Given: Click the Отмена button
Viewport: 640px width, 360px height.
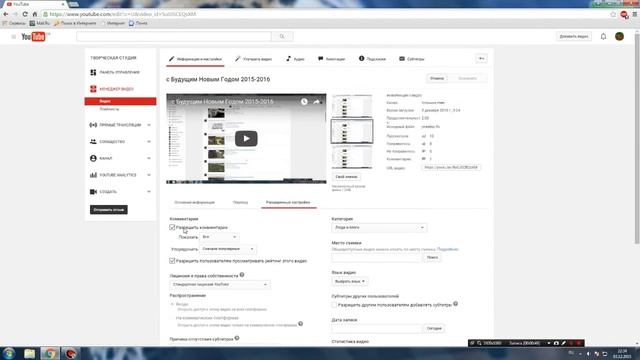Looking at the screenshot, I should click(437, 78).
